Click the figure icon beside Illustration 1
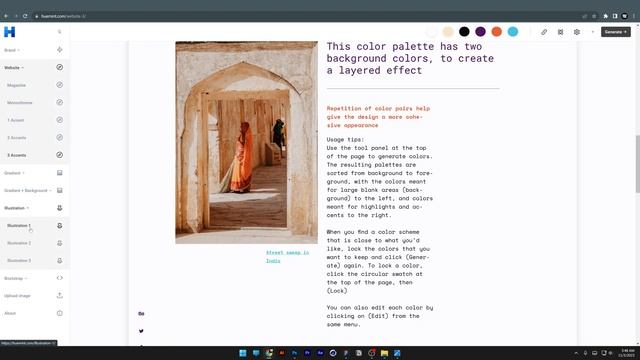The image size is (640, 360). (x=60, y=225)
